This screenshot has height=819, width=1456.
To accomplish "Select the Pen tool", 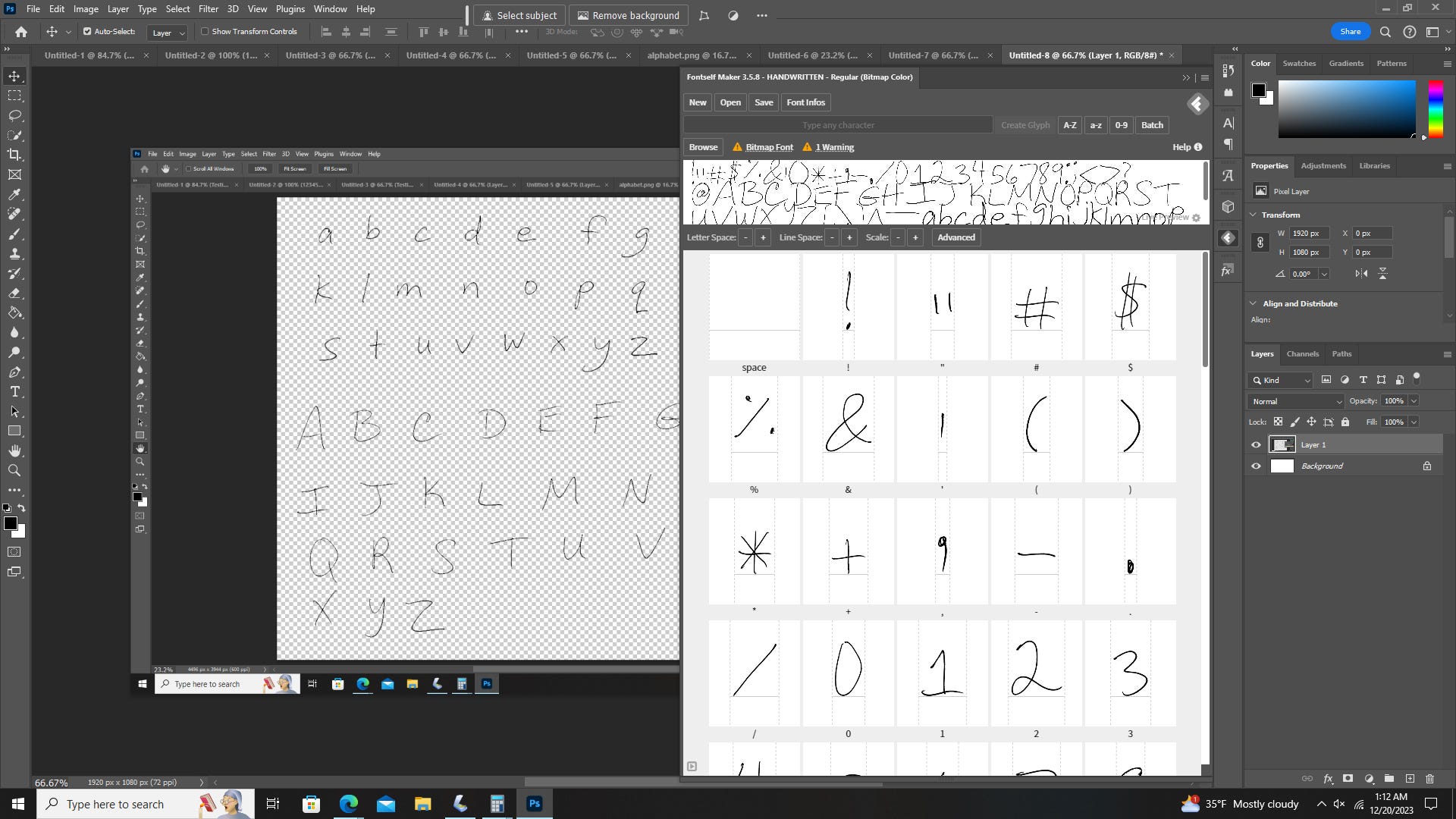I will (15, 372).
